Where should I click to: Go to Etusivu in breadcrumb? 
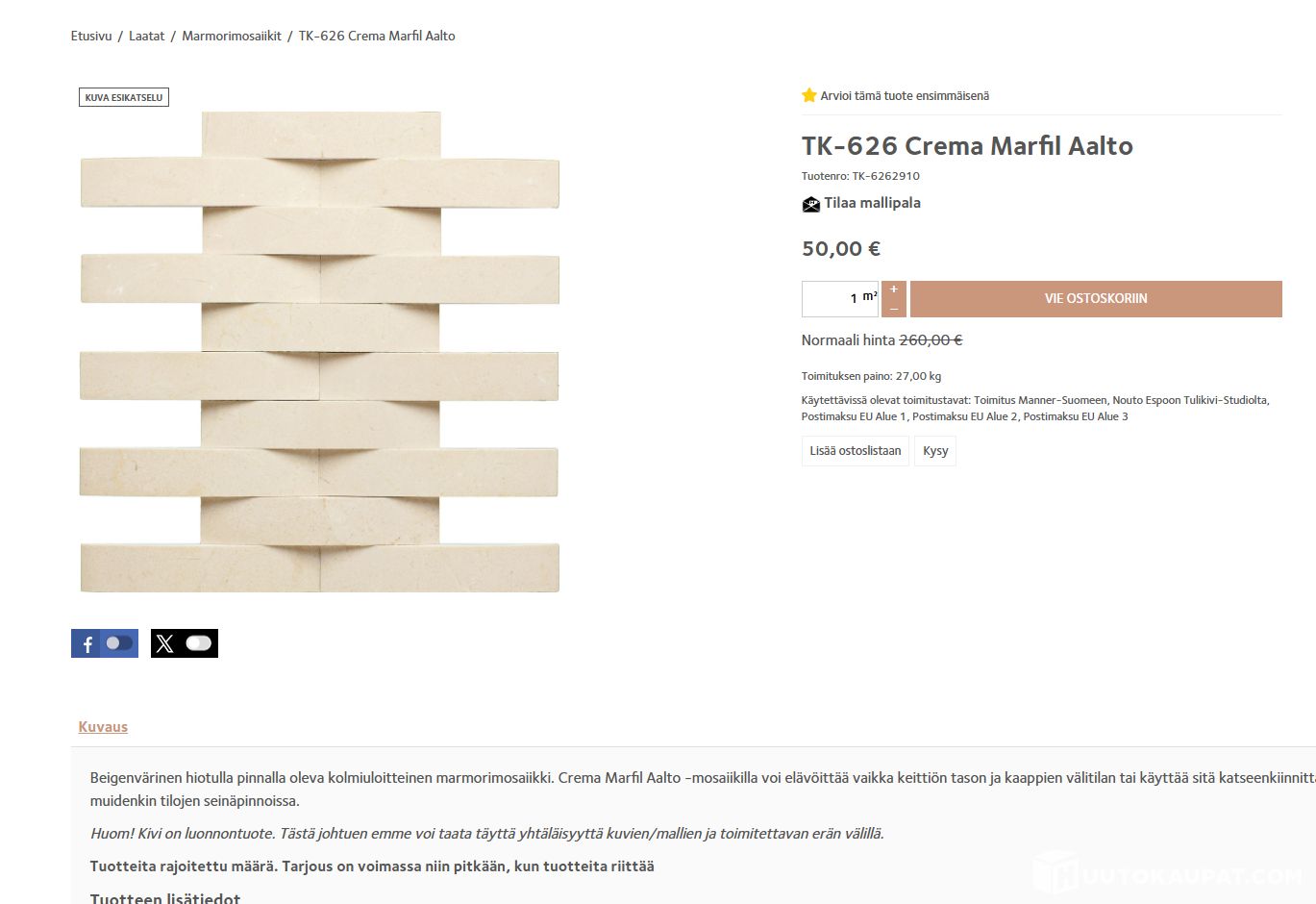click(91, 36)
